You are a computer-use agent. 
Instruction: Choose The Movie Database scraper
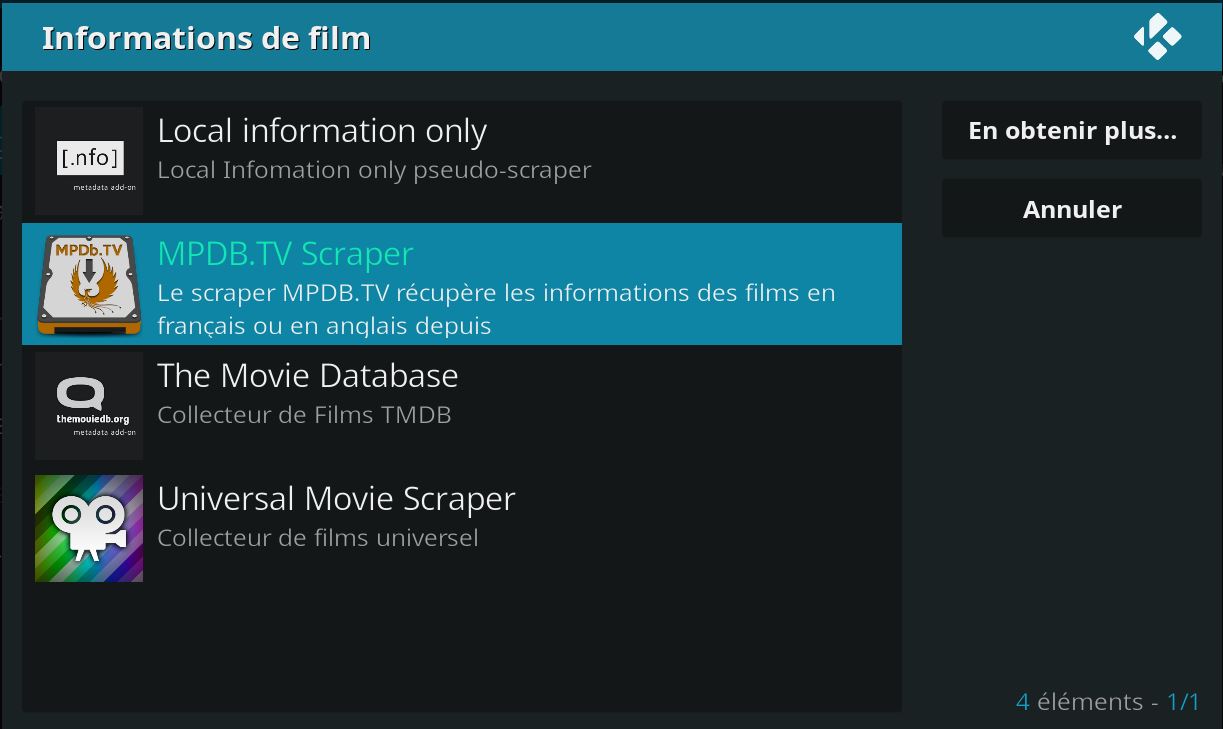pyautogui.click(x=308, y=375)
